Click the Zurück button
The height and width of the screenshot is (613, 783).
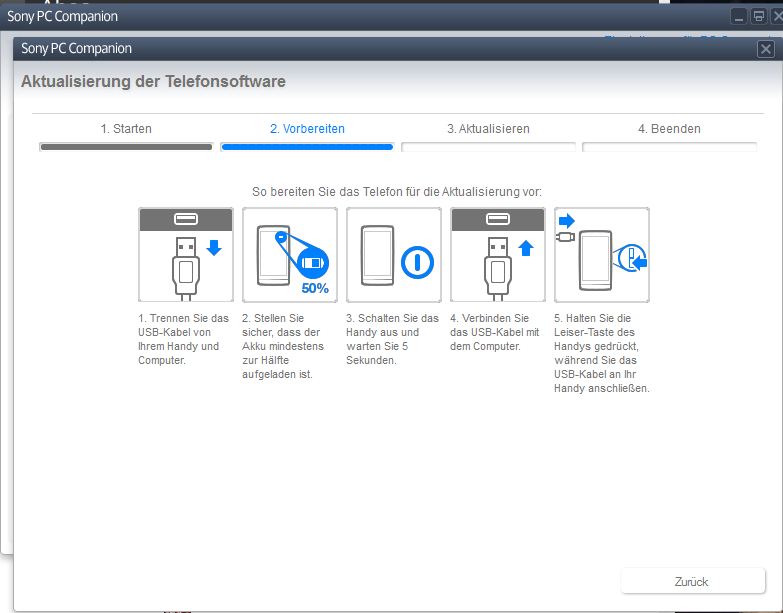coord(693,581)
